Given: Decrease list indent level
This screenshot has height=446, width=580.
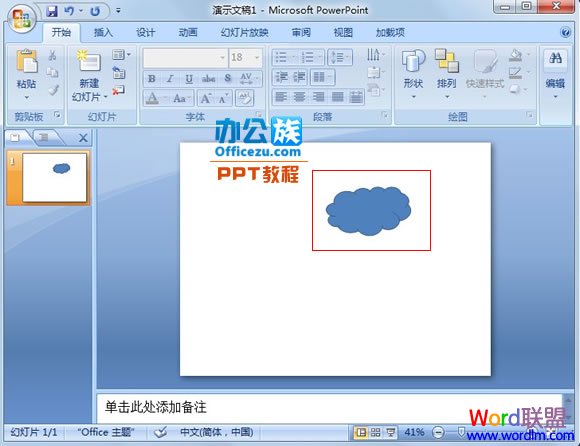Looking at the screenshot, I should coord(281,77).
